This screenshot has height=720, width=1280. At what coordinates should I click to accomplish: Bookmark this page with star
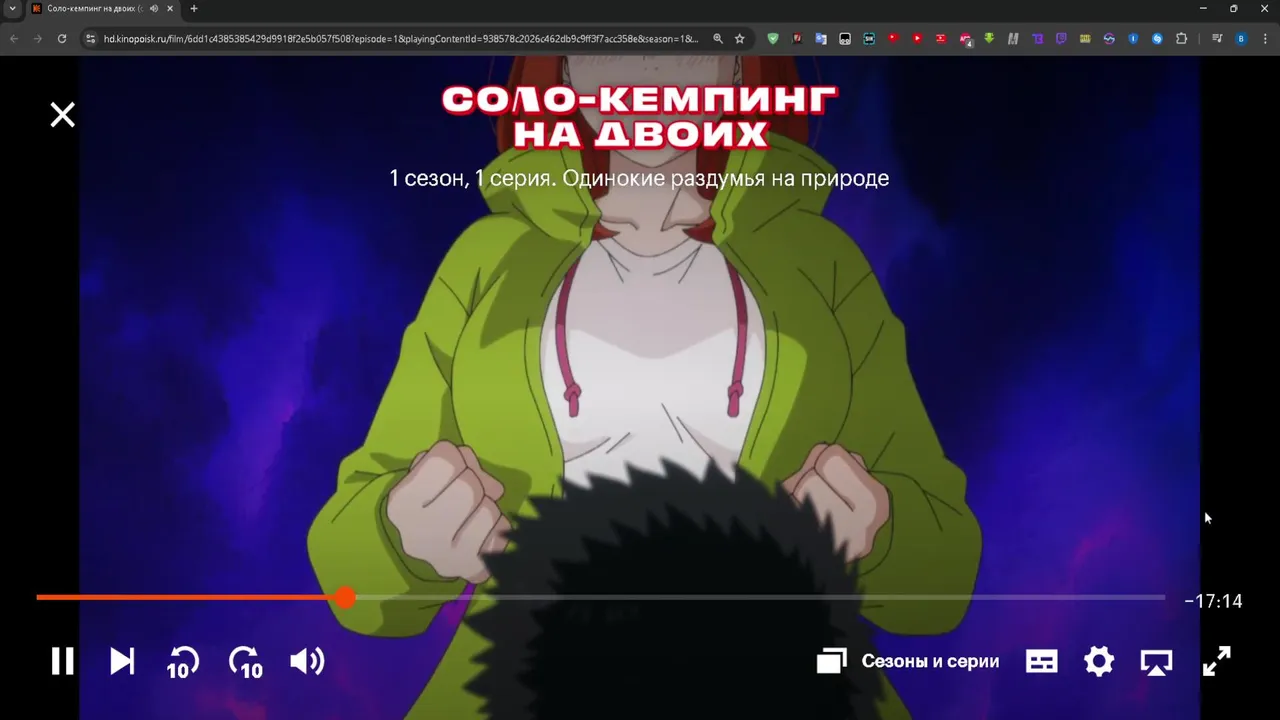(740, 39)
